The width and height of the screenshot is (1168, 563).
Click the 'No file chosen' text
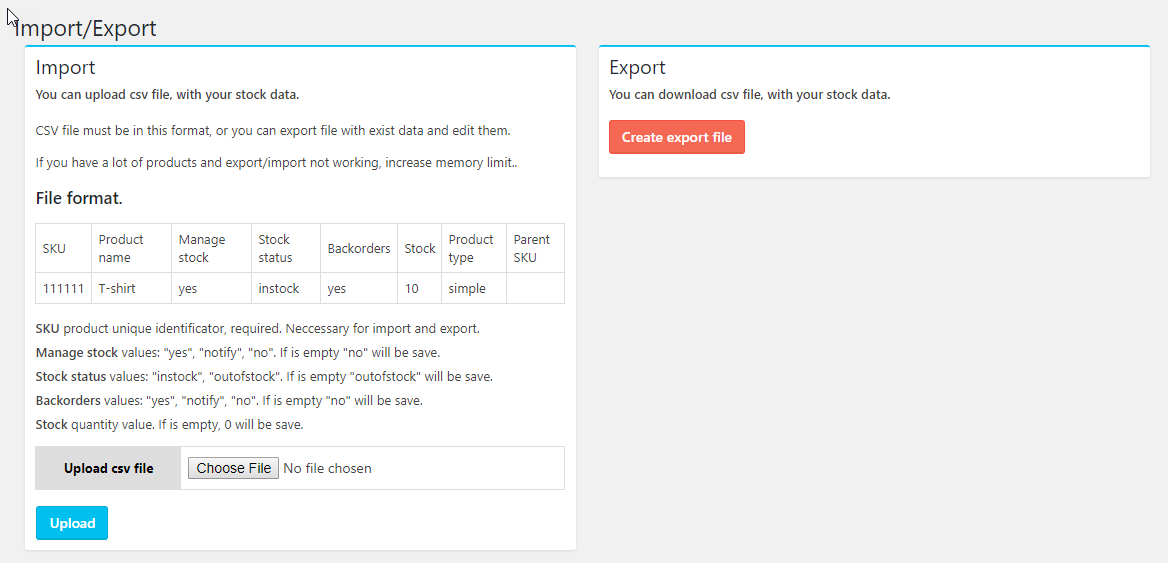click(x=327, y=468)
